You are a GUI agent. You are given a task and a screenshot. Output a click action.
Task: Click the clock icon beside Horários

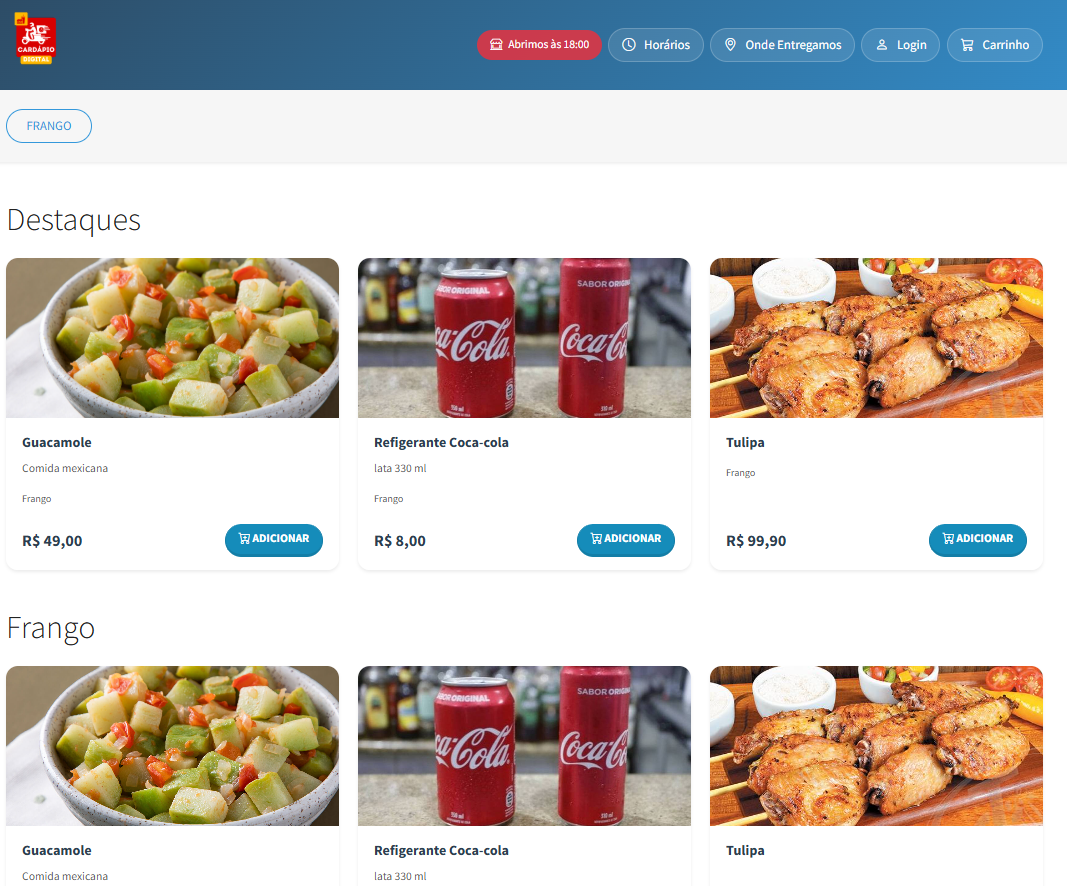coord(629,44)
